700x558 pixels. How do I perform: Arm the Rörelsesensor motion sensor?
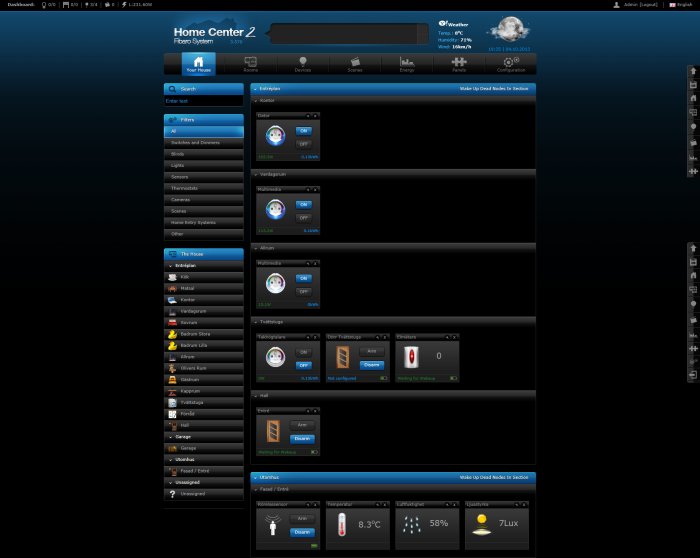(x=302, y=519)
